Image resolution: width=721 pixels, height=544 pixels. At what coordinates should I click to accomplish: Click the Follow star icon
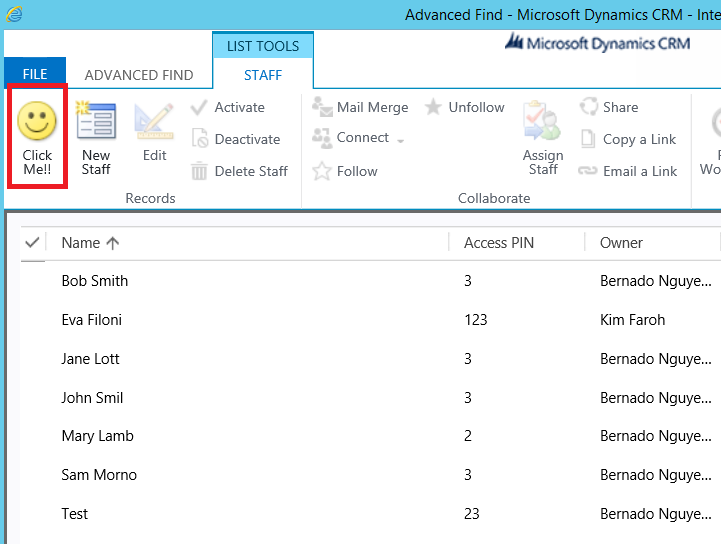pos(322,171)
